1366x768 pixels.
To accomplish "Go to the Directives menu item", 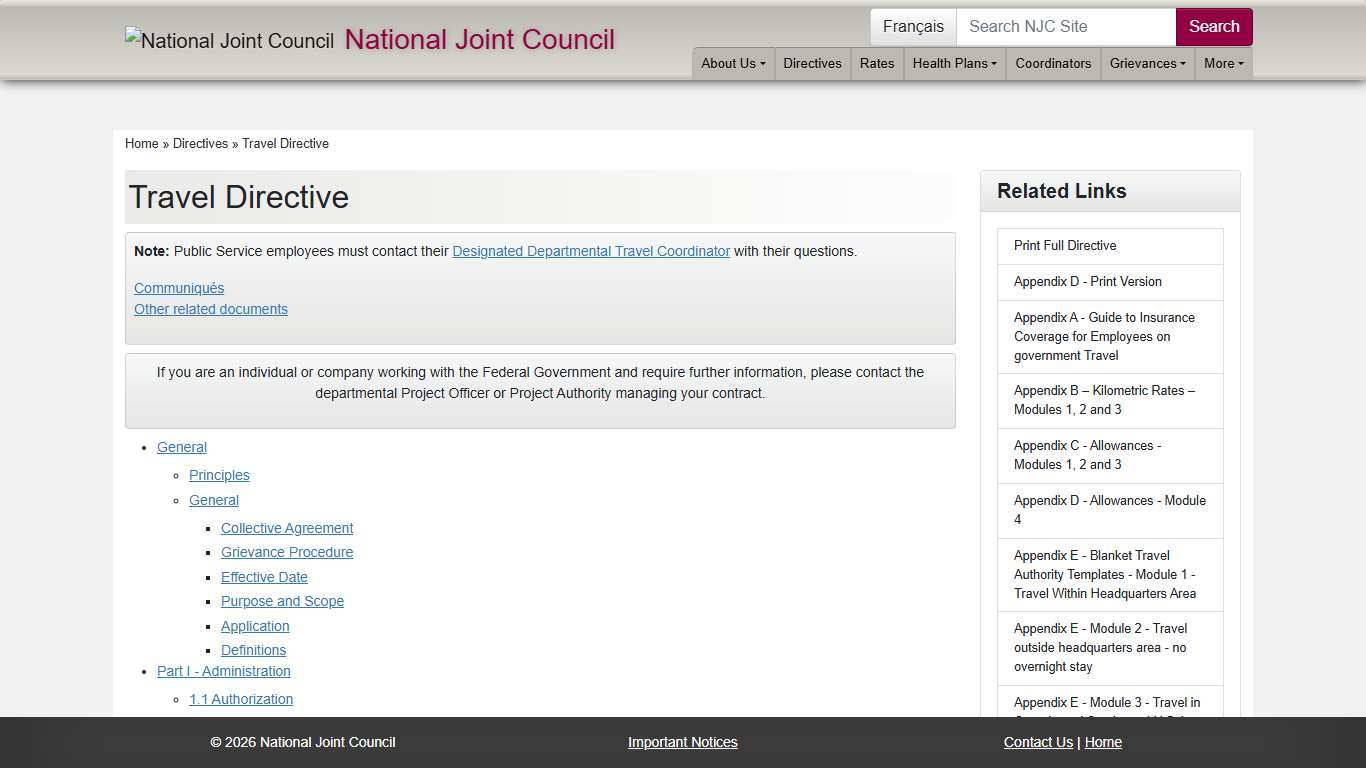I will point(812,63).
